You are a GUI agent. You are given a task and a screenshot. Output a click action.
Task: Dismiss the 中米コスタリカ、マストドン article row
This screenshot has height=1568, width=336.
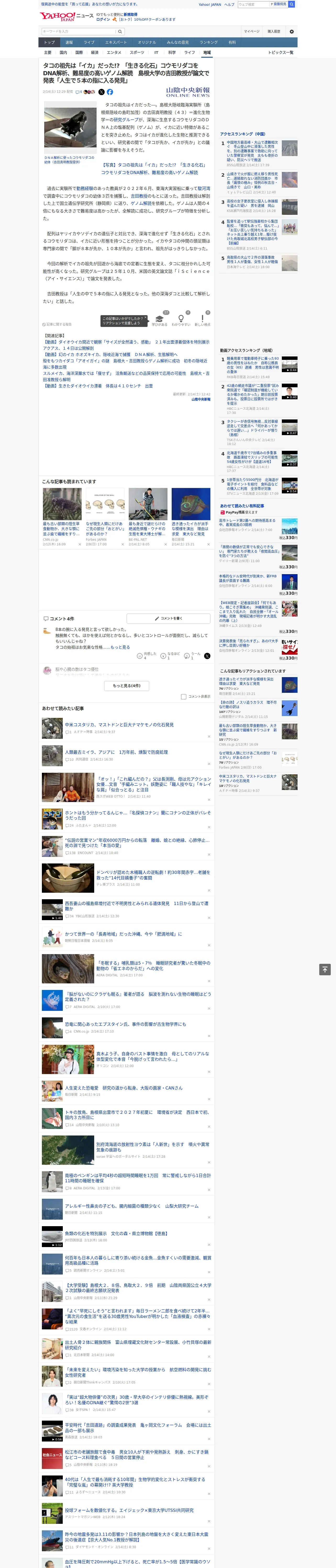click(209, 736)
